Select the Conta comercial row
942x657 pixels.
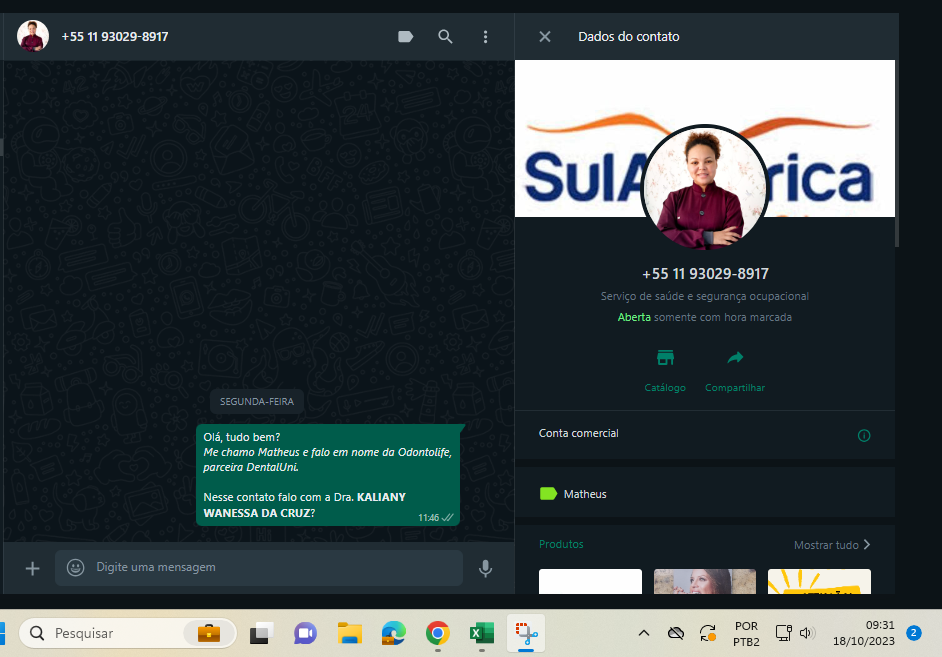point(705,435)
